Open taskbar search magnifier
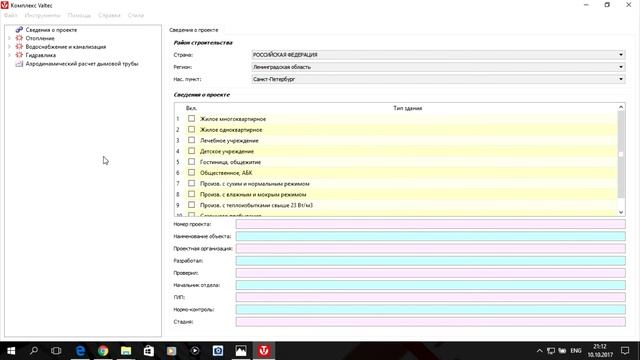The height and width of the screenshot is (360, 640). (x=34, y=351)
